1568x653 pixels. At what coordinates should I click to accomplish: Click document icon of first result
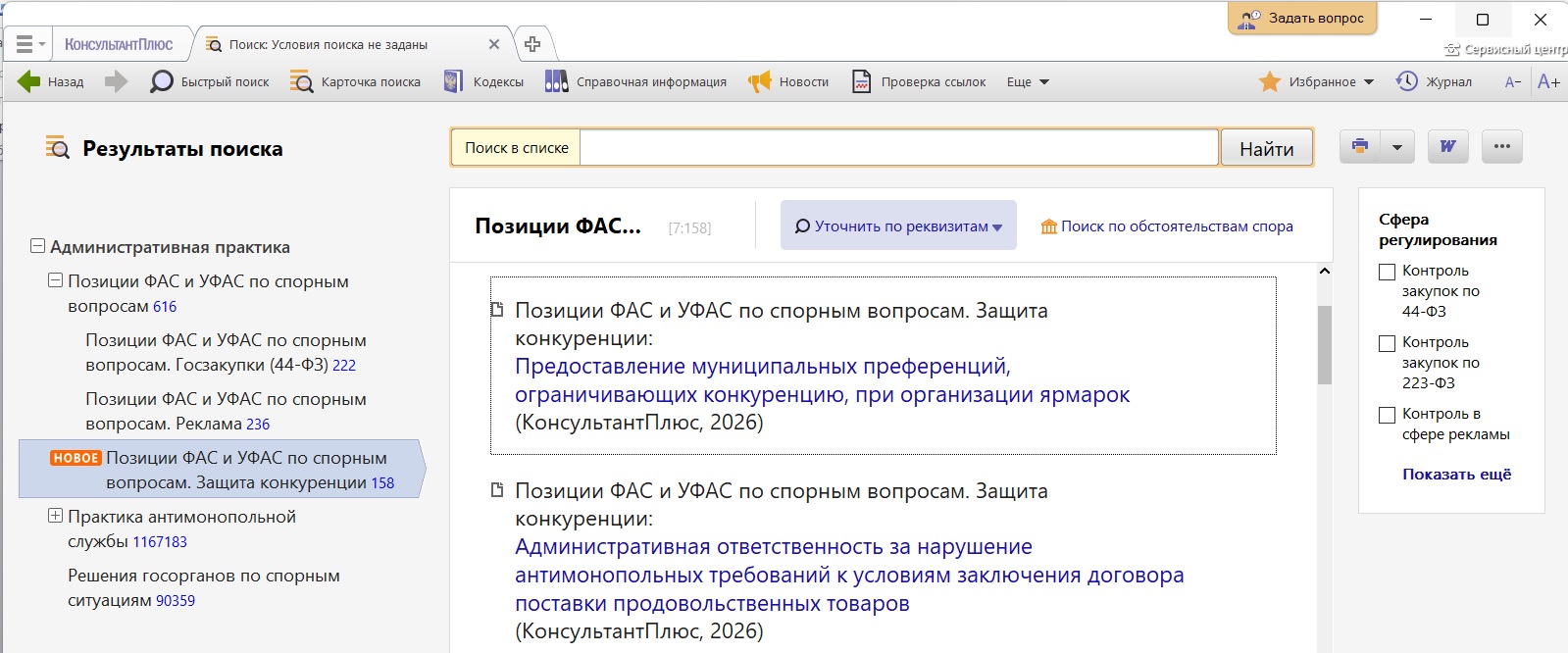click(497, 310)
